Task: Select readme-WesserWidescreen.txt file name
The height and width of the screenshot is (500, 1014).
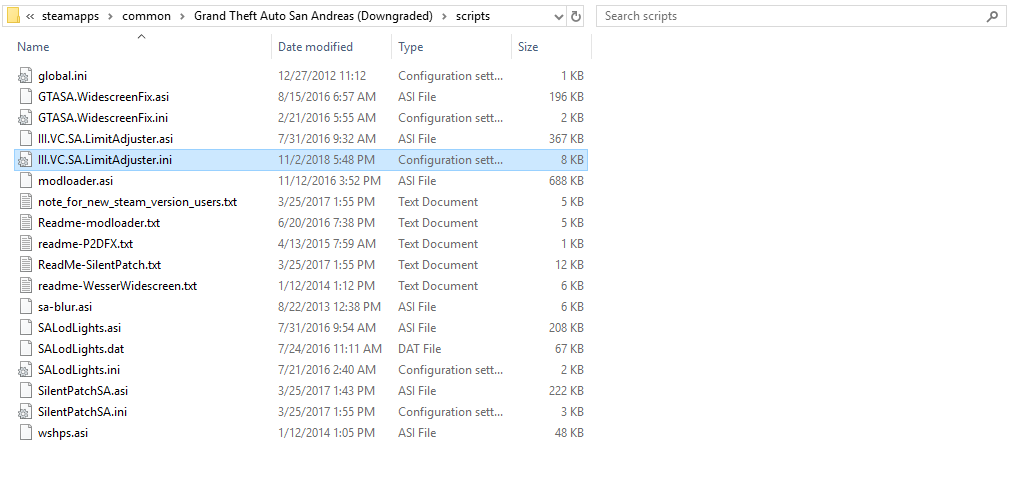Action: (118, 286)
